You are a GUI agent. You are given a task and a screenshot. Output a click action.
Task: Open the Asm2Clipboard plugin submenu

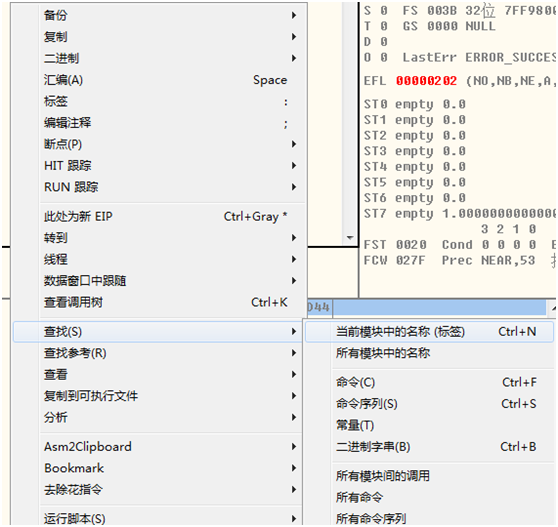click(158, 447)
